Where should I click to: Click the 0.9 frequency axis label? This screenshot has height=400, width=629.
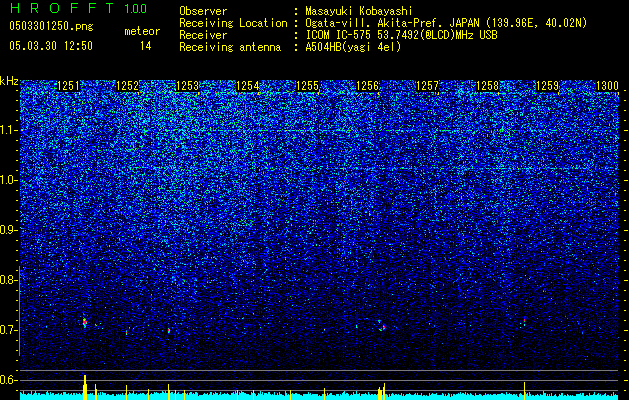(x=7, y=230)
